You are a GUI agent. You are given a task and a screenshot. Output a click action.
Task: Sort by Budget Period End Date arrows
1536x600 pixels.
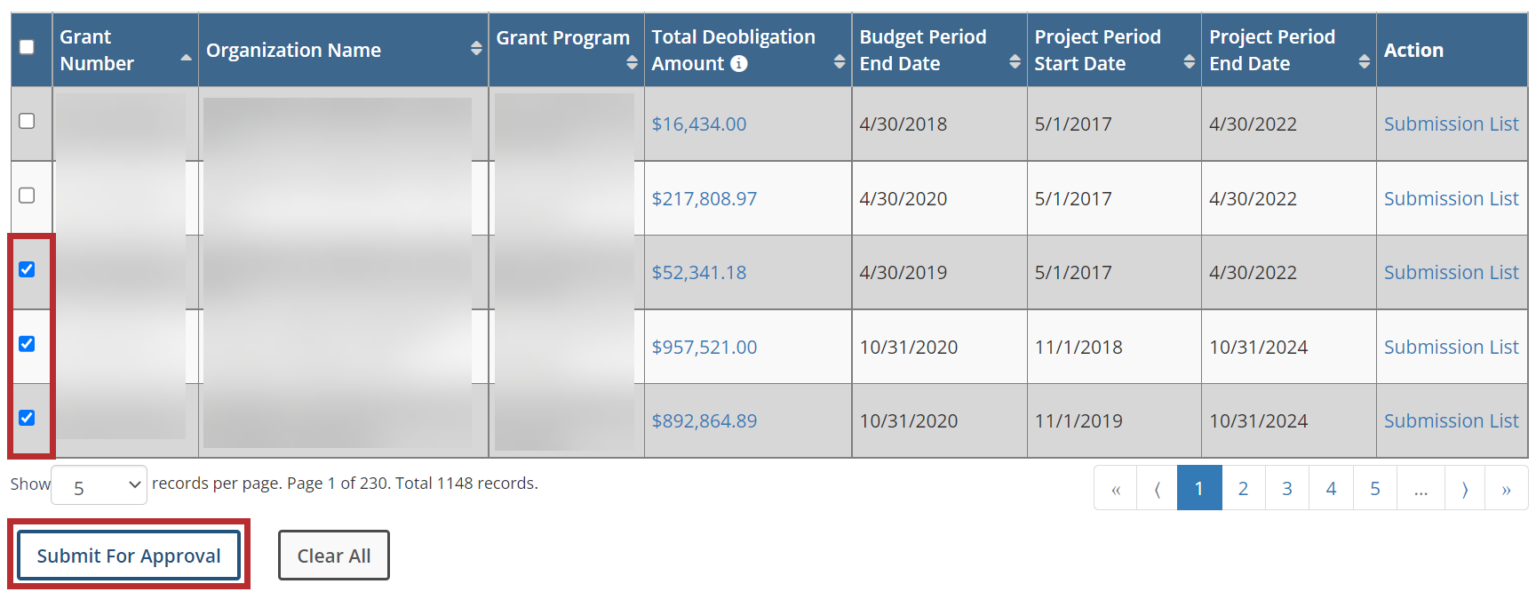(x=1015, y=62)
